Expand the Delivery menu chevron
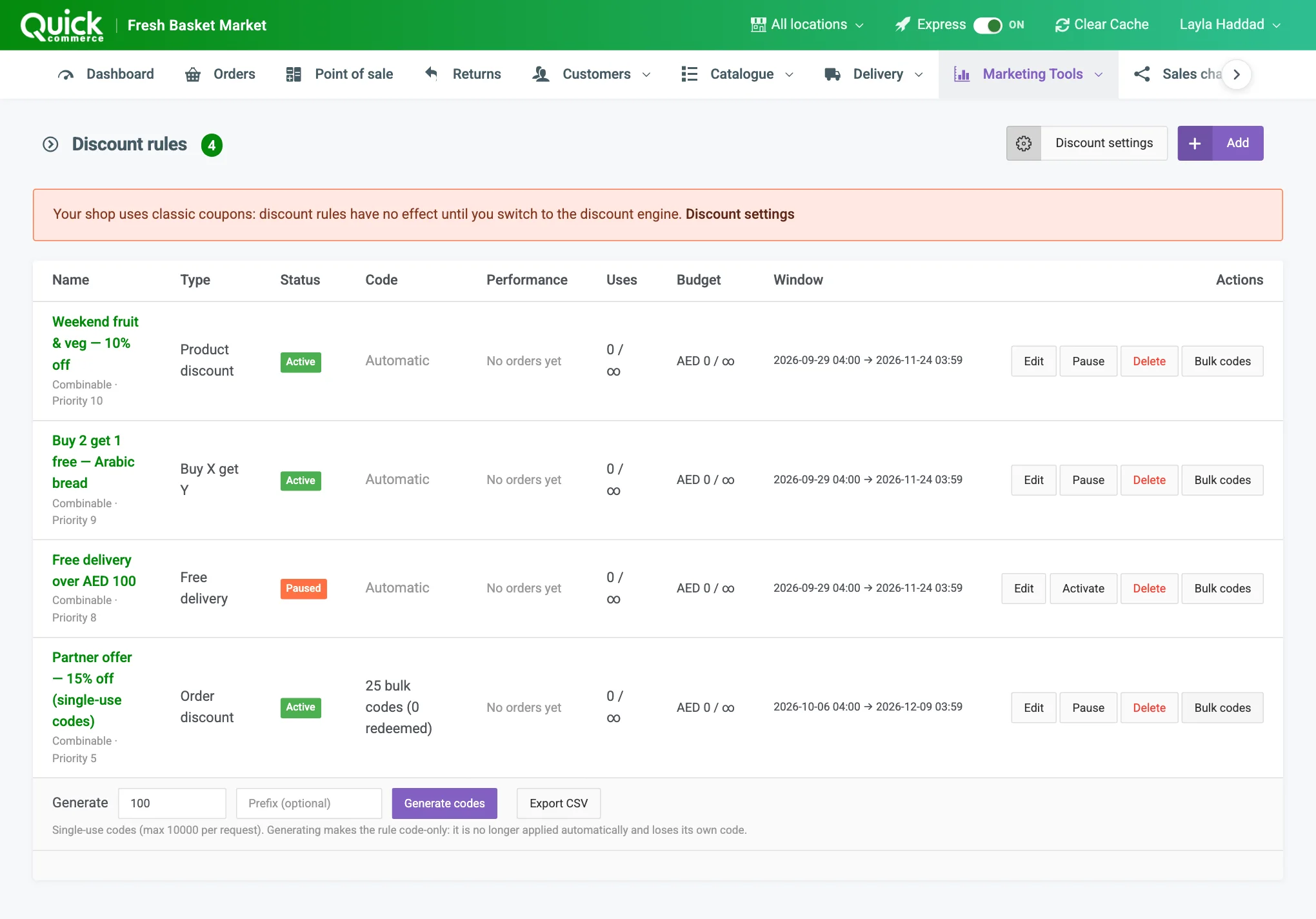 pyautogui.click(x=919, y=75)
